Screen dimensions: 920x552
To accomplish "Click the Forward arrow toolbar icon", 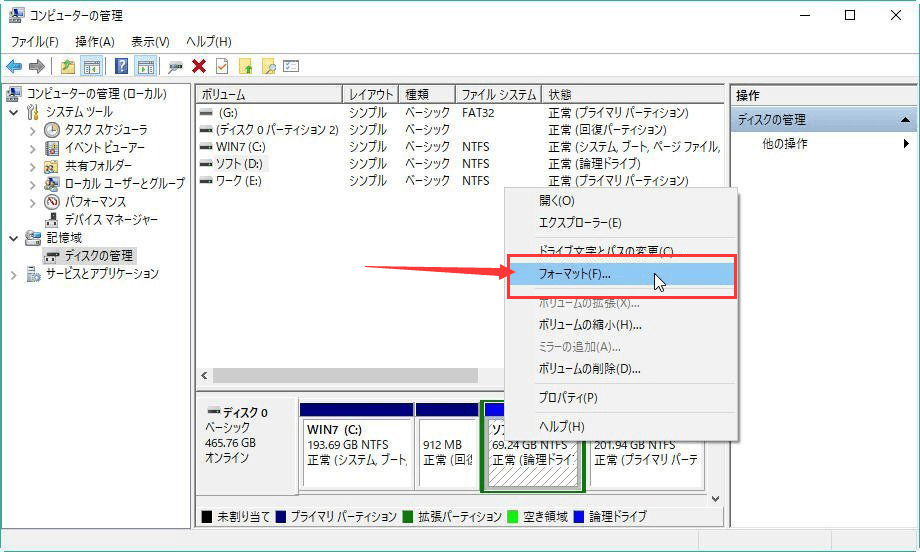I will 37,66.
